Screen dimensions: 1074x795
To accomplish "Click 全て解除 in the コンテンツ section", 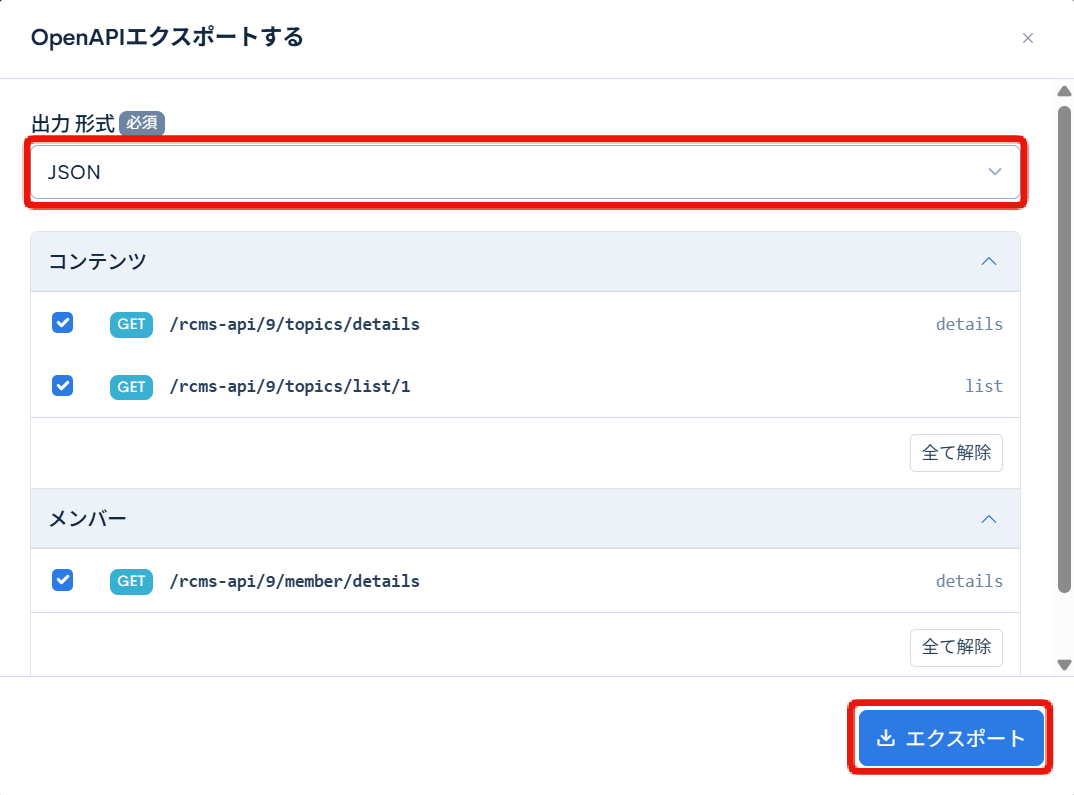I will click(956, 452).
